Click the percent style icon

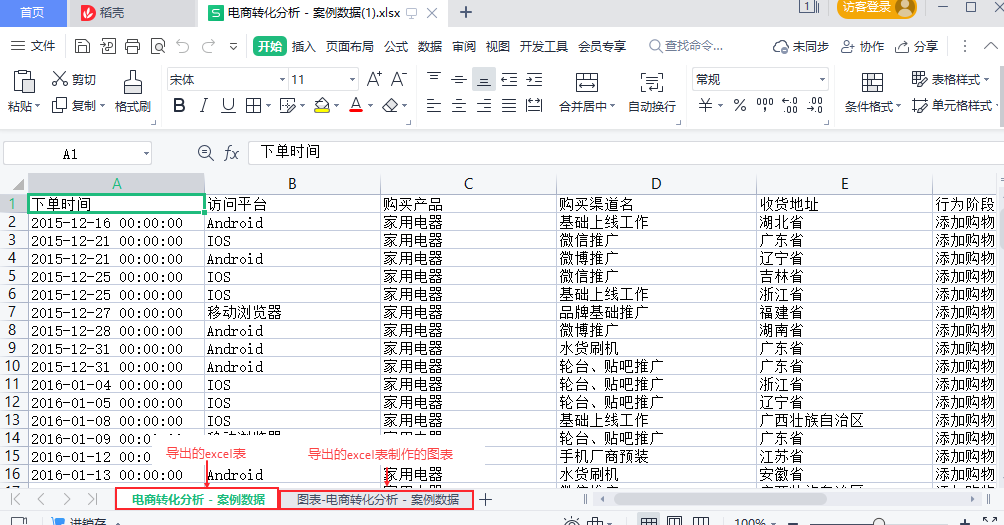point(740,105)
